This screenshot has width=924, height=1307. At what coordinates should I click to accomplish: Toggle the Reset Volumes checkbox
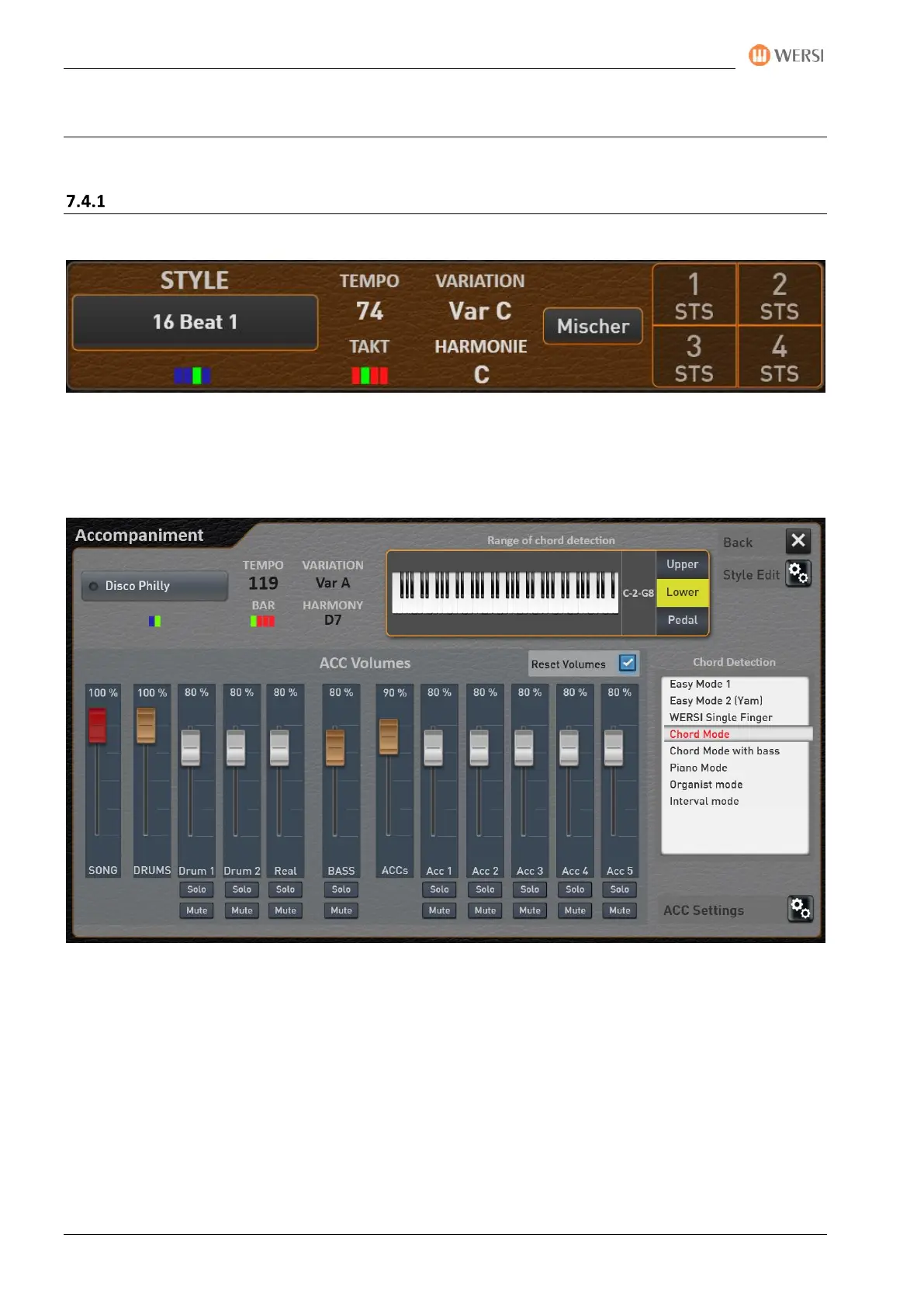(628, 664)
